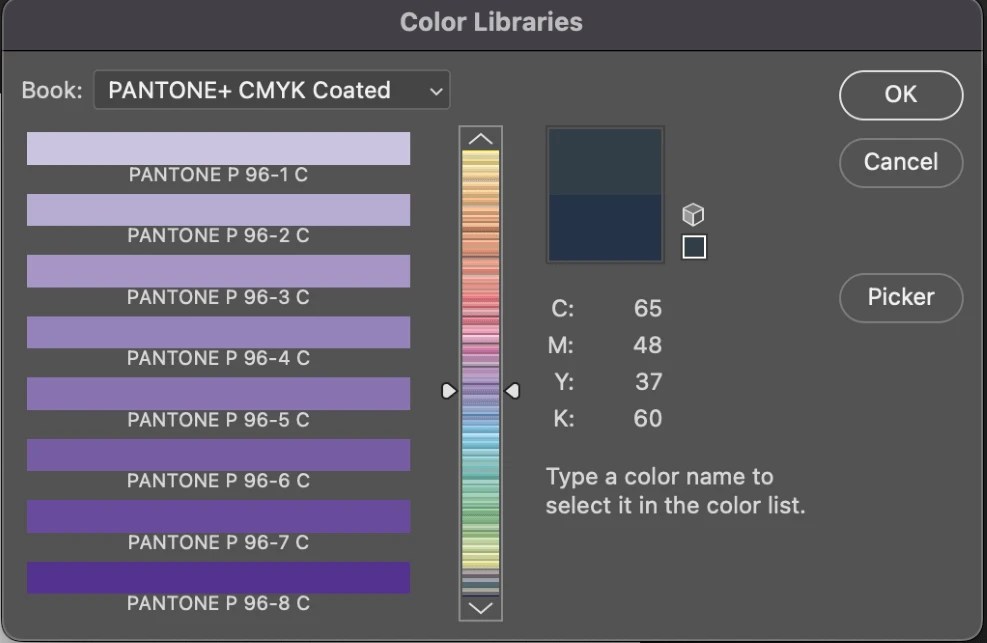The width and height of the screenshot is (987, 643).
Task: Click the new color preview (top half)
Action: (x=605, y=162)
